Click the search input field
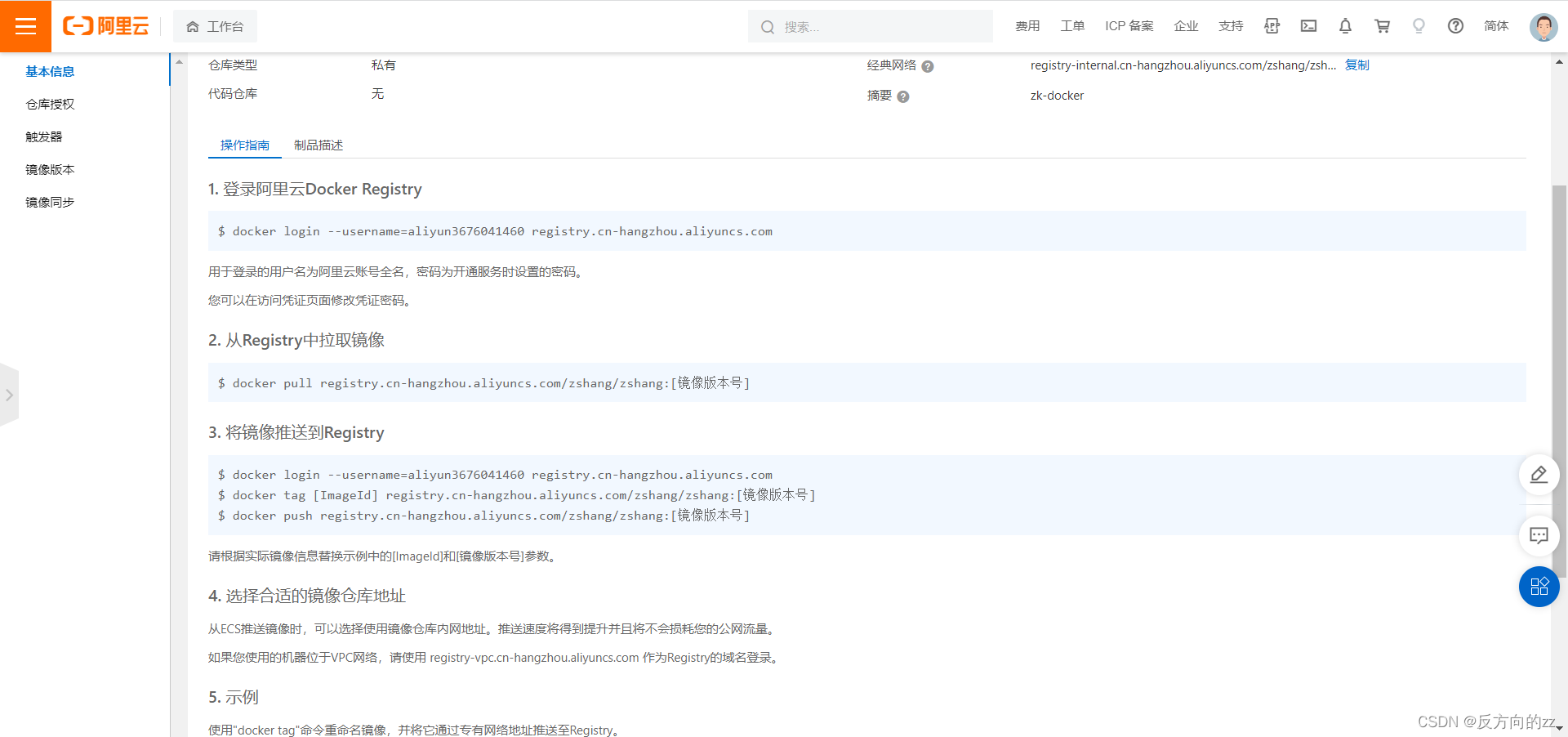The height and width of the screenshot is (737, 1568). pos(871,26)
